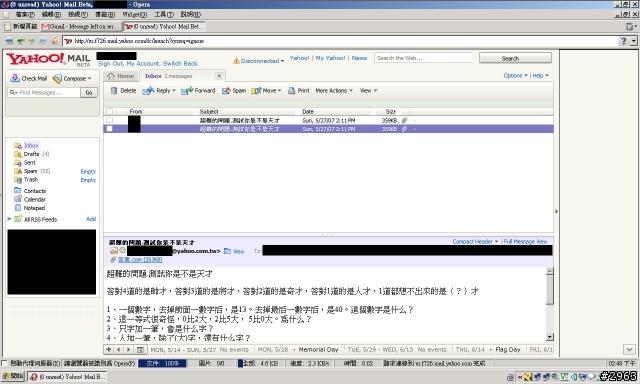Image resolution: width=640 pixels, height=384 pixels.
Task: Sort messages by Size column
Action: [x=391, y=111]
